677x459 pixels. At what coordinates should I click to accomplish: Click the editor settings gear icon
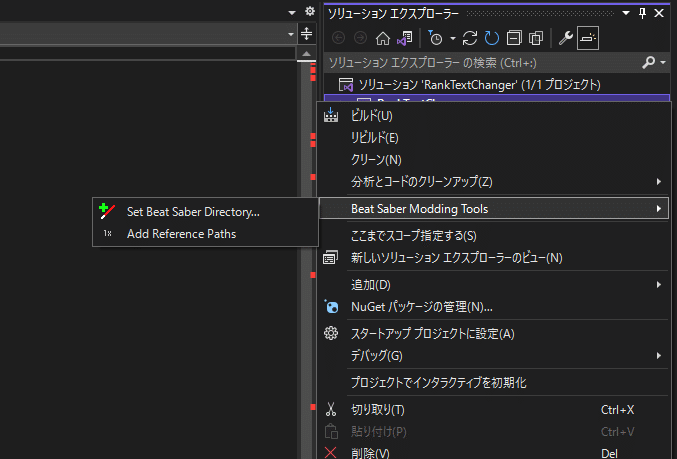tap(310, 11)
